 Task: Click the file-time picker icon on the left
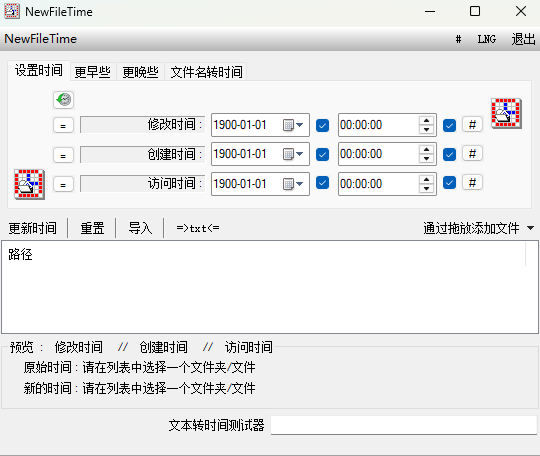29,184
